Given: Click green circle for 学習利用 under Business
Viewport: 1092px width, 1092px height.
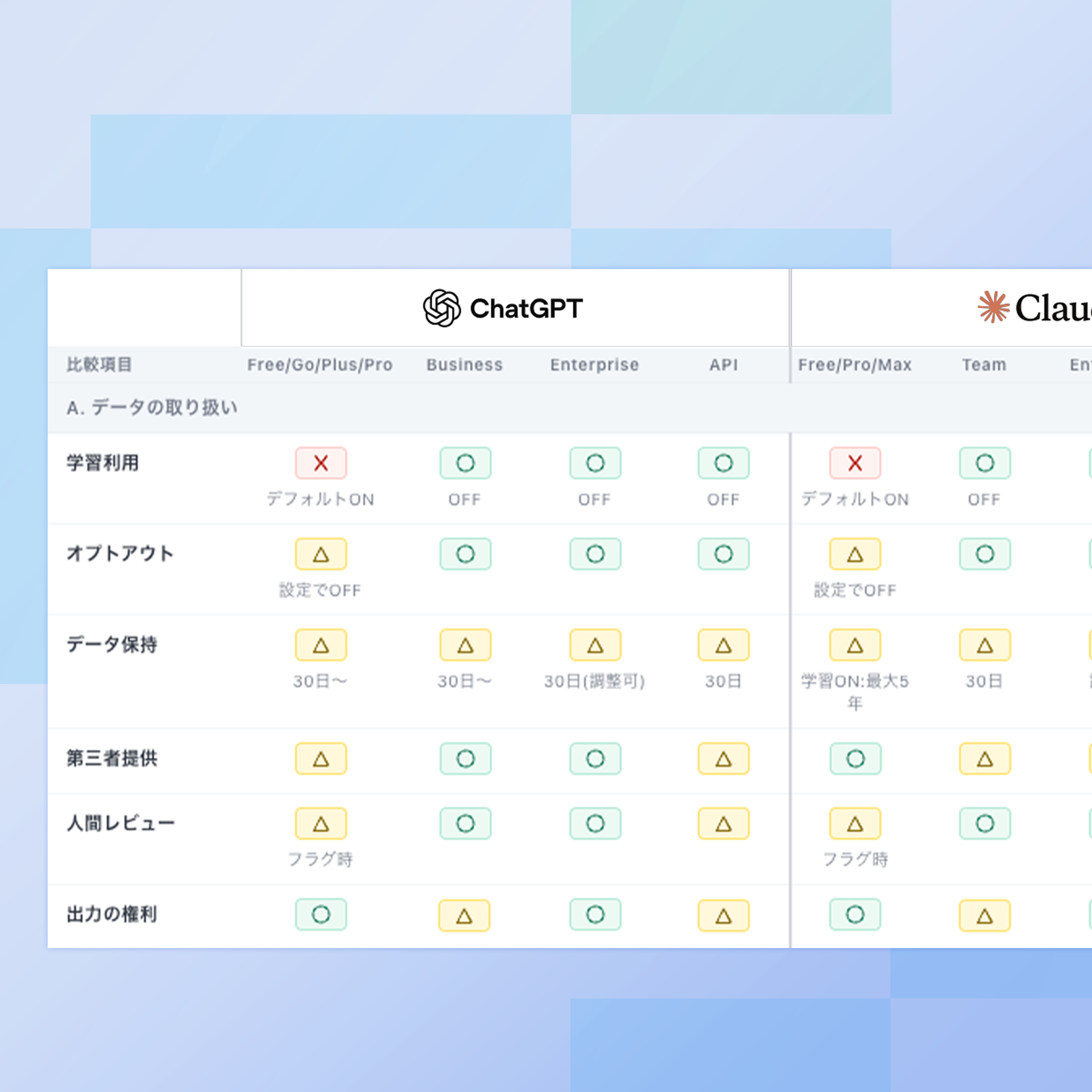Looking at the screenshot, I should pos(465,463).
